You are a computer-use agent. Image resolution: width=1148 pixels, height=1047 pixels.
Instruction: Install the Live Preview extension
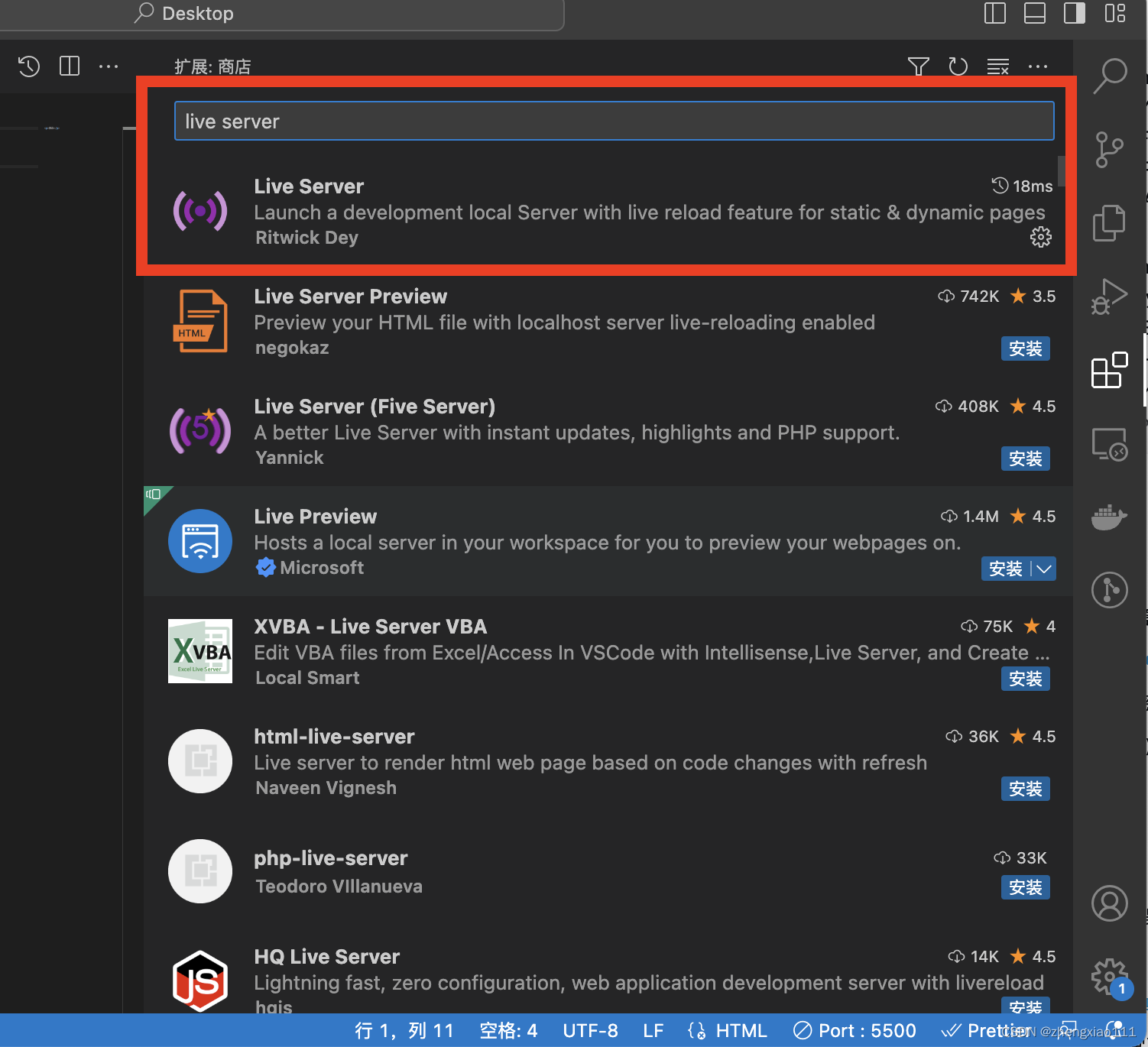coord(1005,569)
